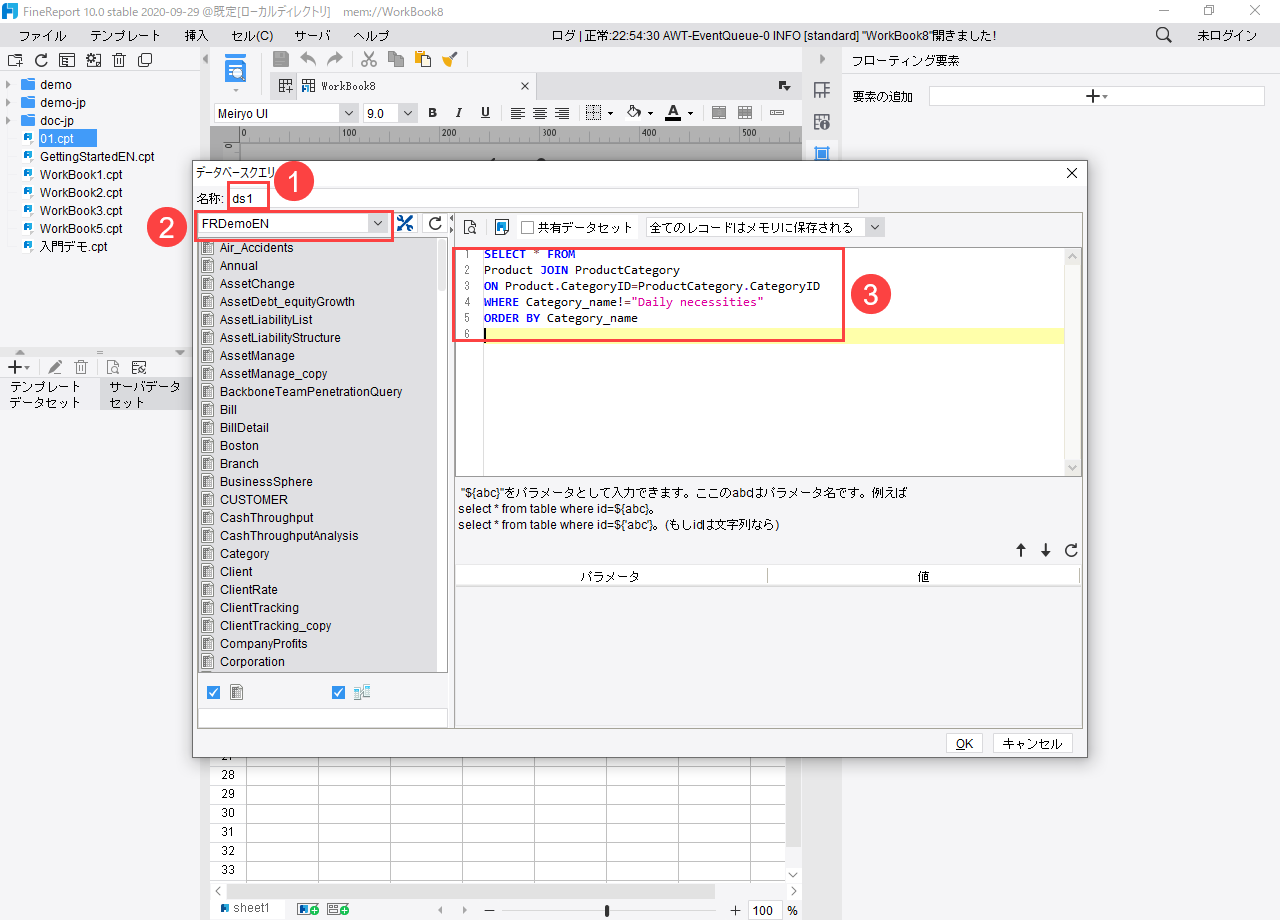Click the save-as stored procedure icon beside preview

click(x=502, y=227)
